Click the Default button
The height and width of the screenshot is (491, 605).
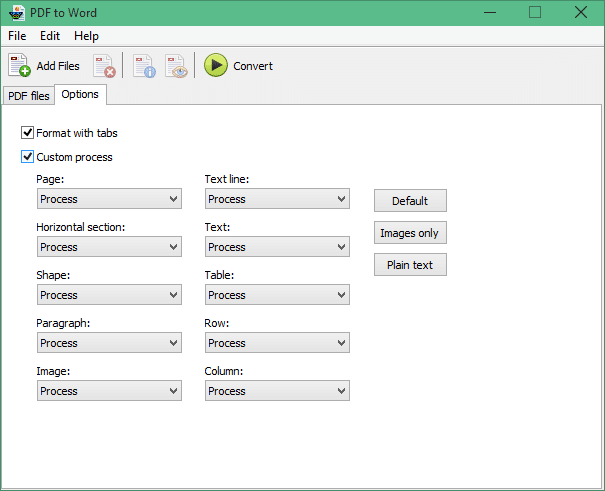[410, 201]
